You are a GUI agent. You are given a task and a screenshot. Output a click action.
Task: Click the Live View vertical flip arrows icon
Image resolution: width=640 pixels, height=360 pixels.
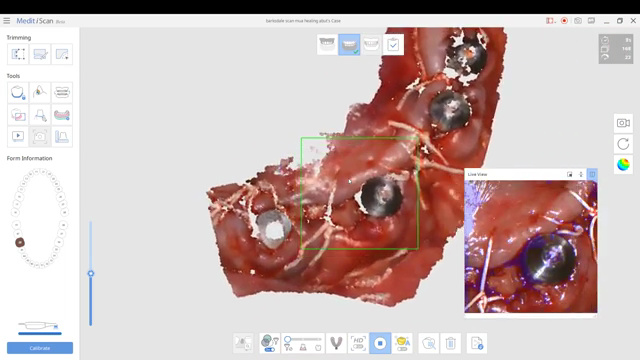click(x=581, y=174)
